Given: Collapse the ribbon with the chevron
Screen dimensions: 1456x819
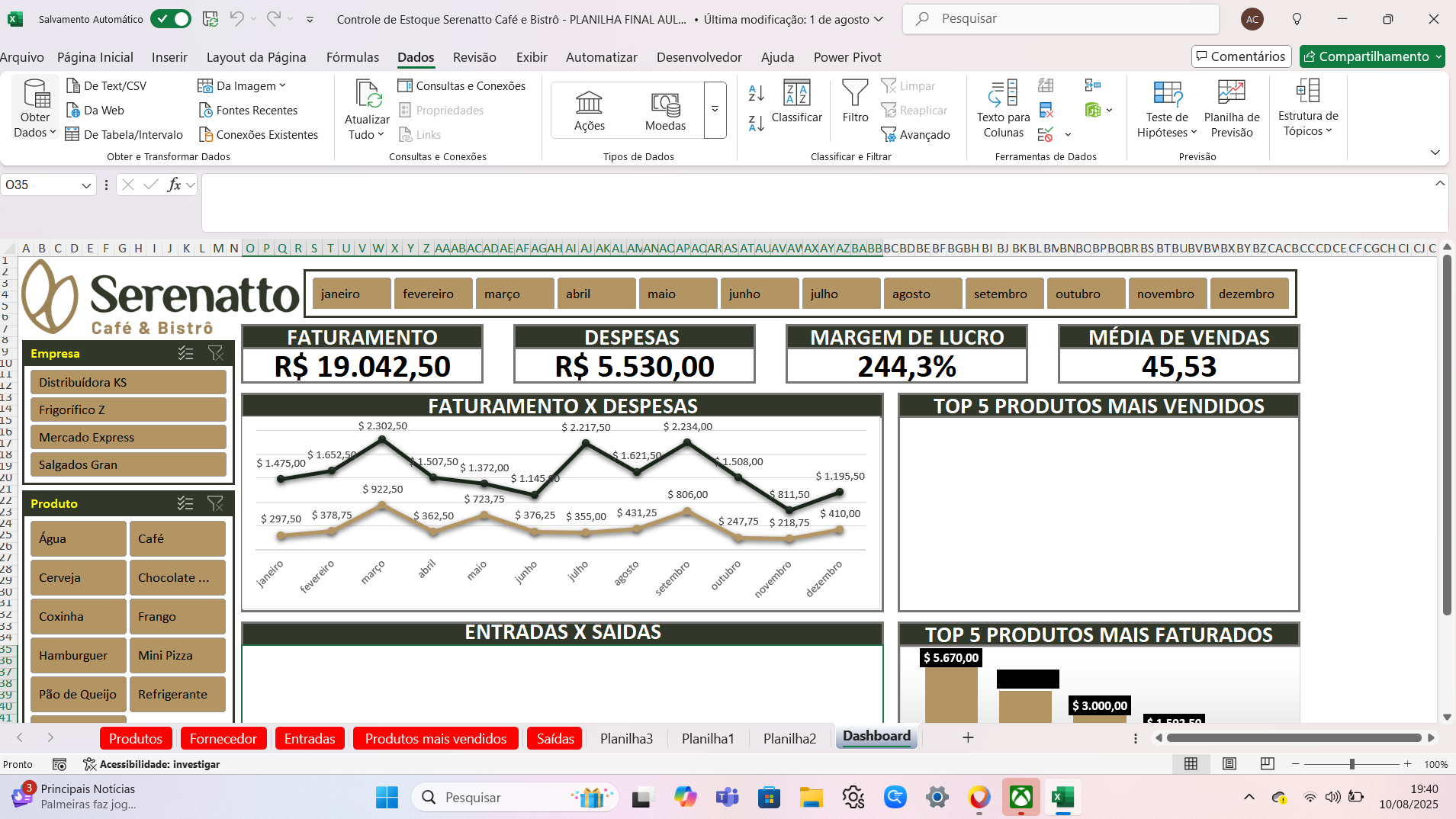Looking at the screenshot, I should click(x=1435, y=153).
